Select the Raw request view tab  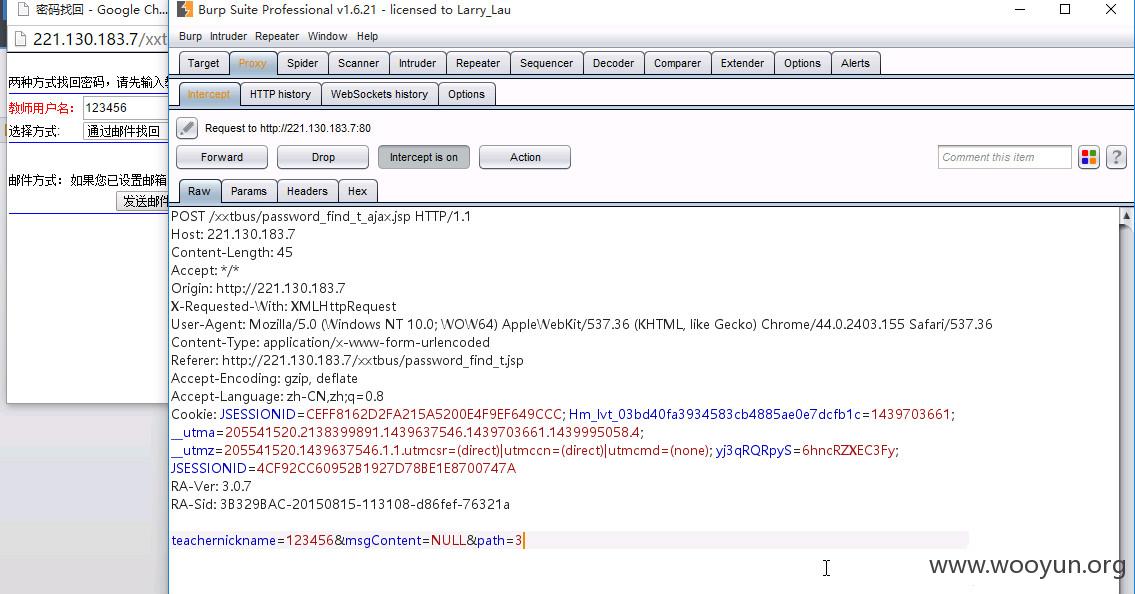click(199, 191)
